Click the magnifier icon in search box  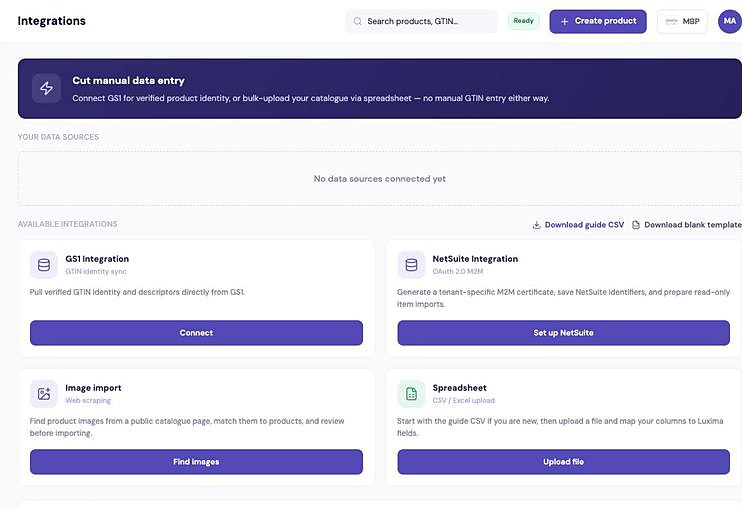point(358,21)
